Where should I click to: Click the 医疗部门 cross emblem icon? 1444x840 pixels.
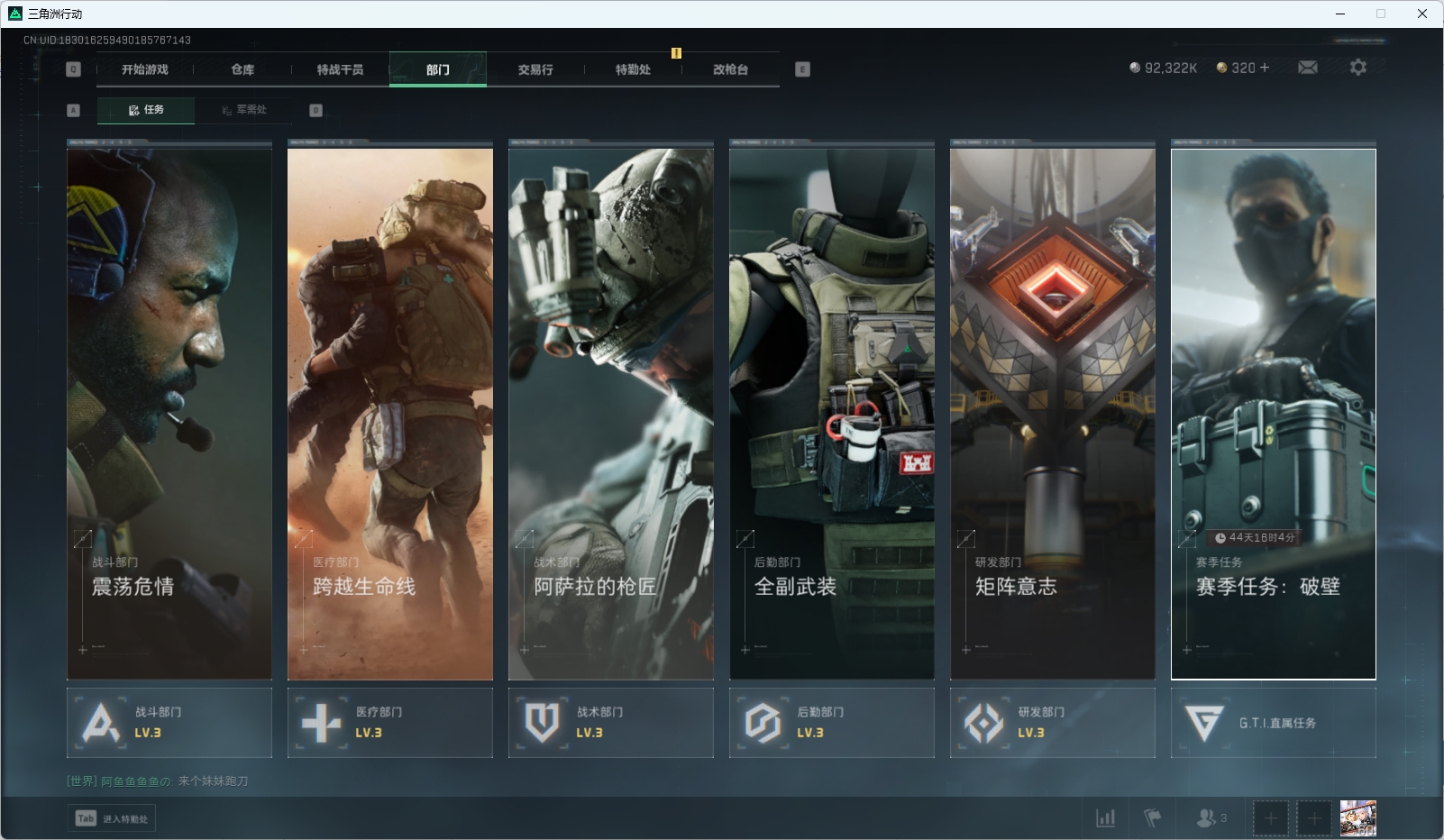[321, 723]
